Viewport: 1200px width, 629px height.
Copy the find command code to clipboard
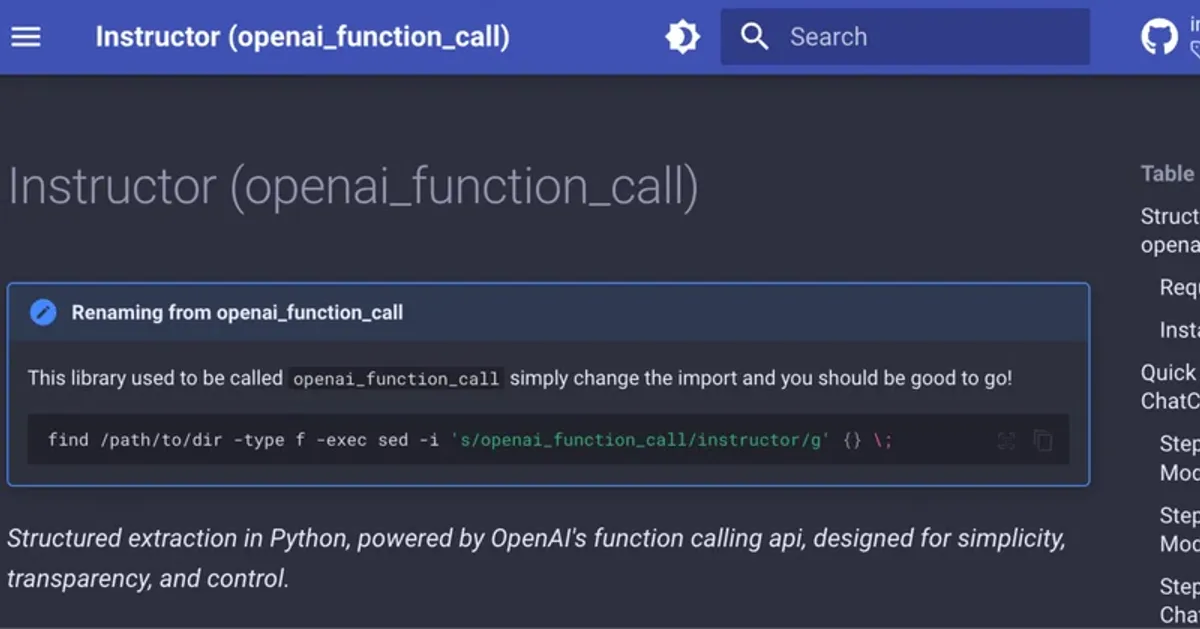1043,441
